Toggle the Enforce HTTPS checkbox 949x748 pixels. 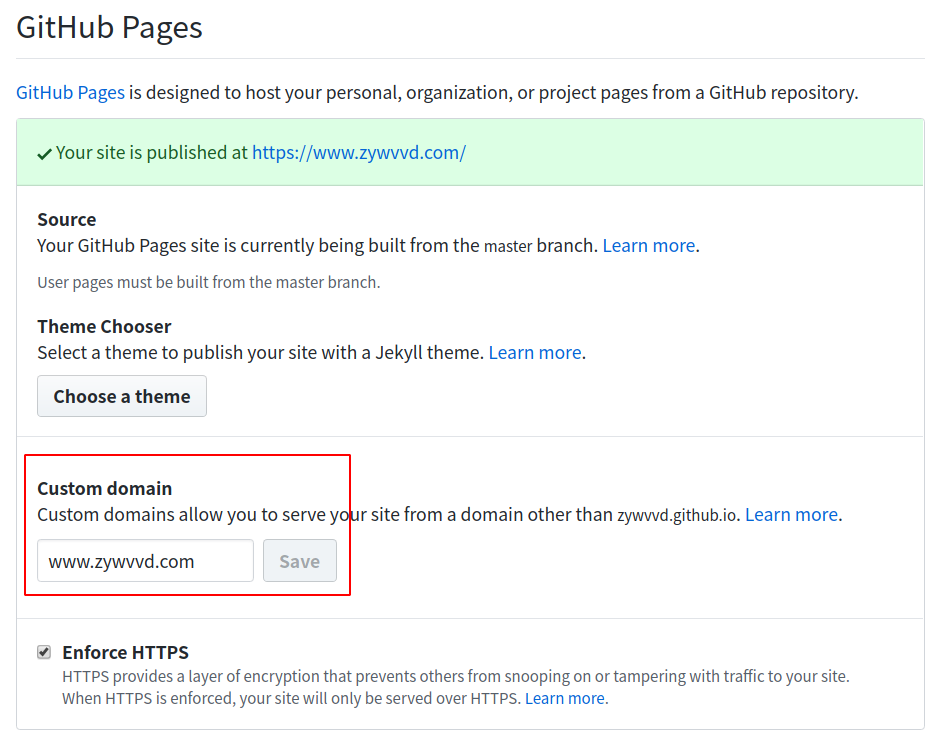(44, 652)
